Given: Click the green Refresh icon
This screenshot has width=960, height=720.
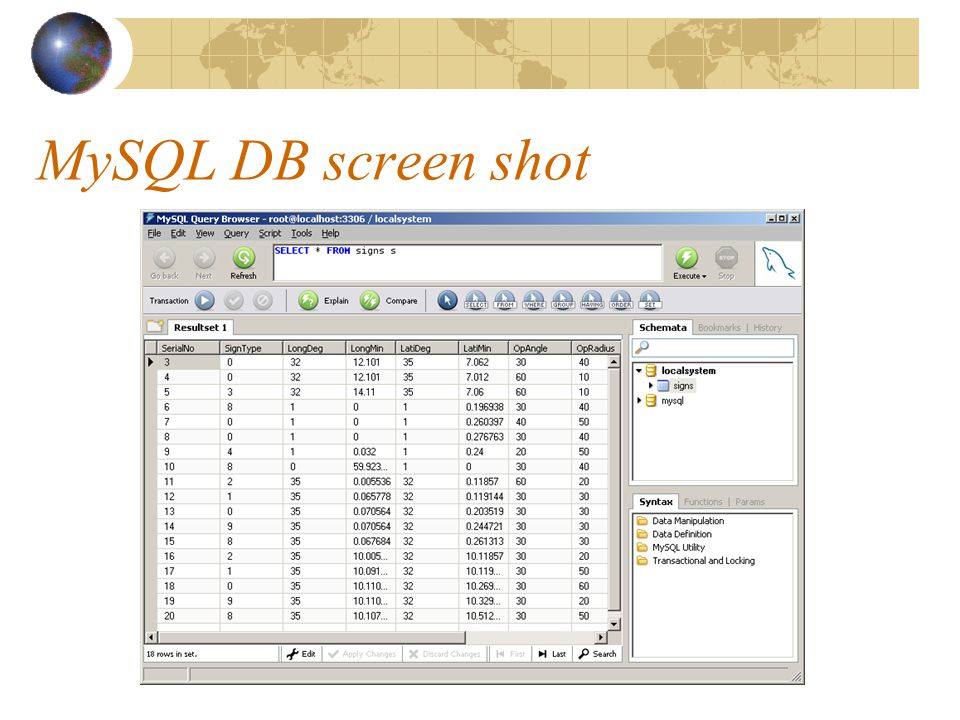Looking at the screenshot, I should (x=243, y=258).
